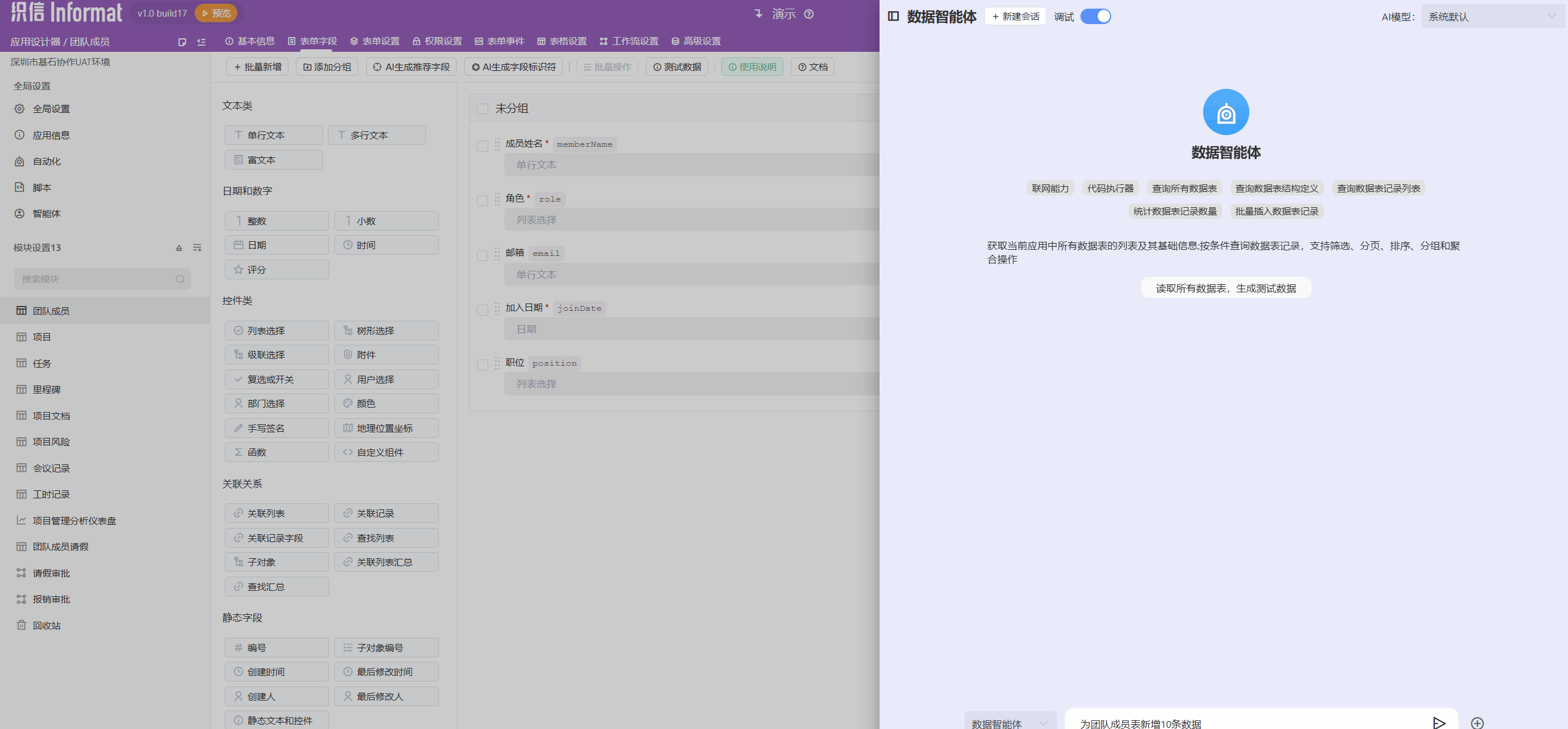Click the sort icon next to 模块设置13
Viewport: 1568px width, 729px height.
pyautogui.click(x=179, y=247)
